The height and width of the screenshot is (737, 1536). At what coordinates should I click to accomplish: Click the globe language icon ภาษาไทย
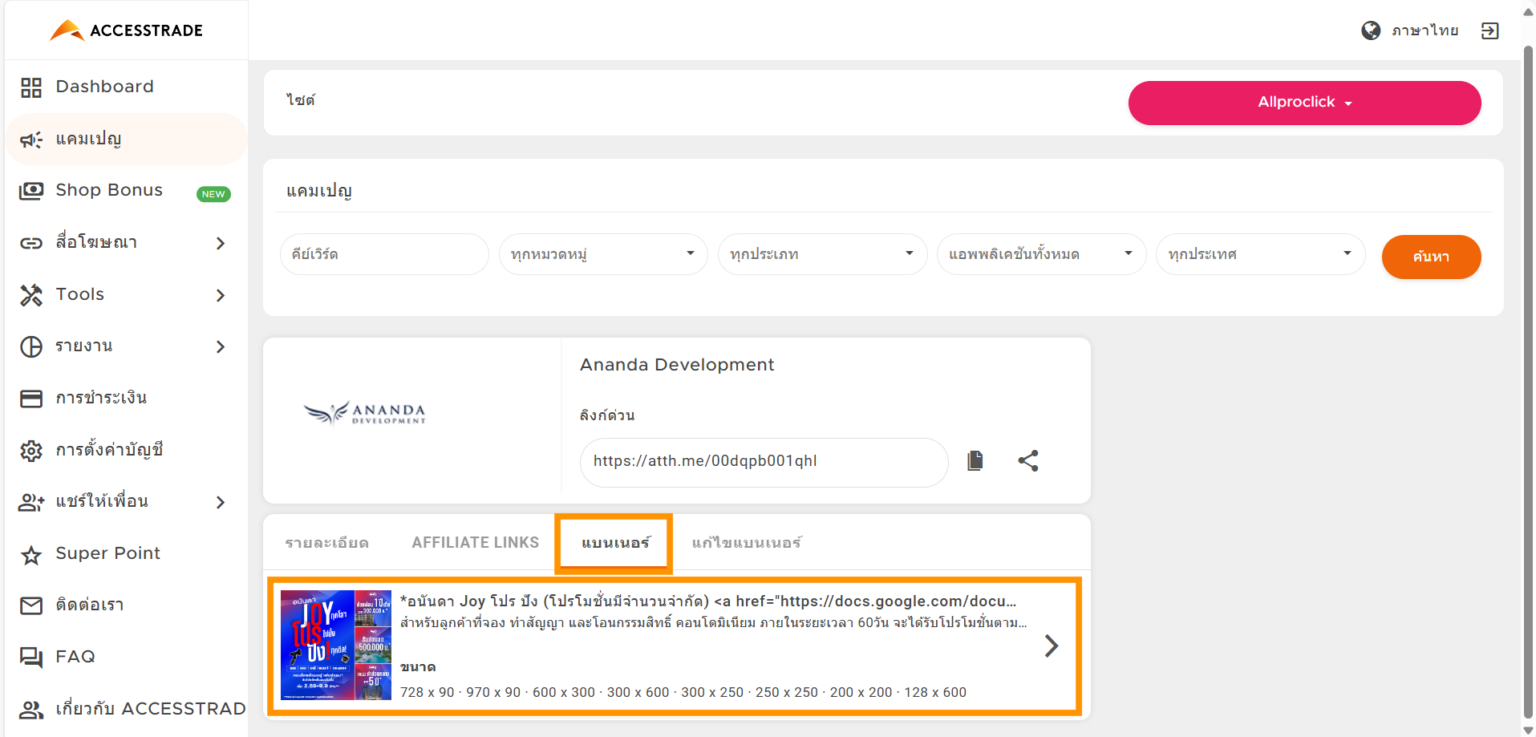tap(1370, 30)
